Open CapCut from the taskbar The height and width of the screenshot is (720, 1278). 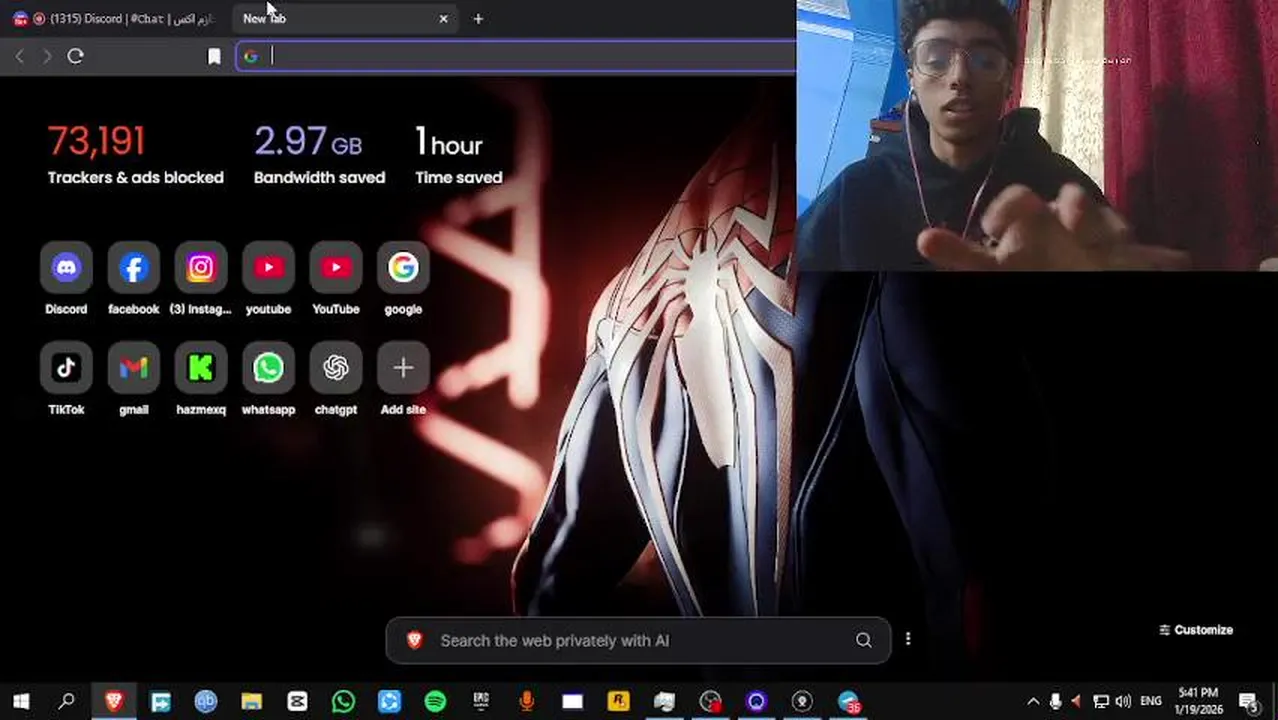(297, 702)
